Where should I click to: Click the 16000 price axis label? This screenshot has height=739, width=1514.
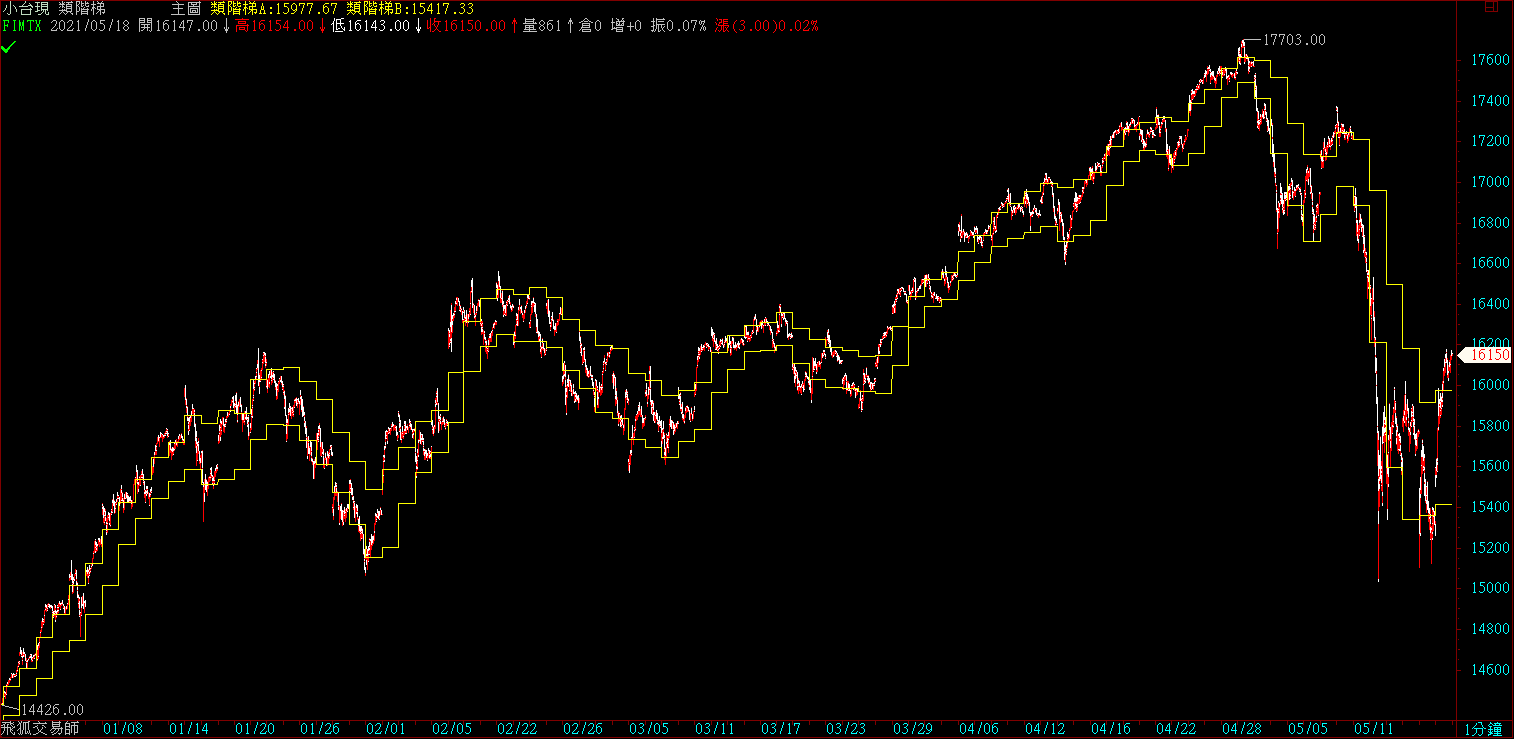1489,385
